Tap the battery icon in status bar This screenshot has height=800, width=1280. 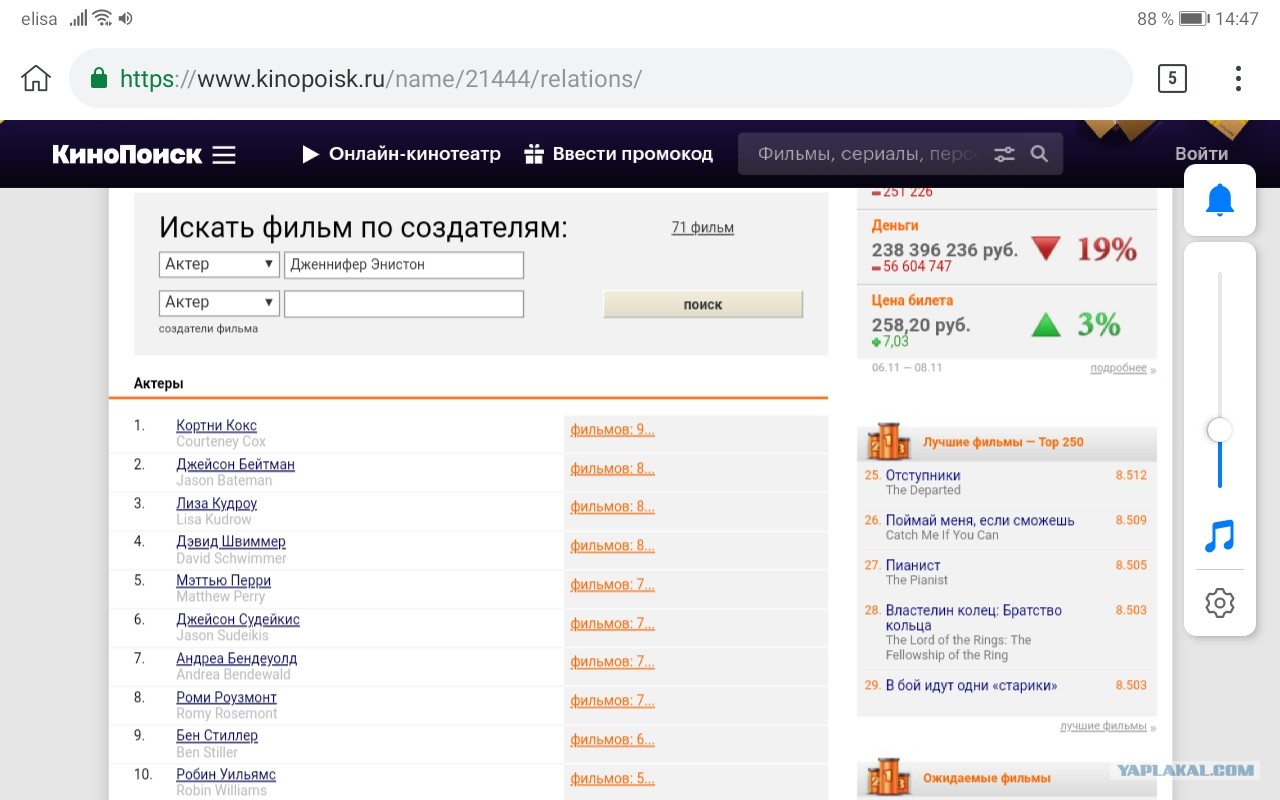coord(1194,19)
